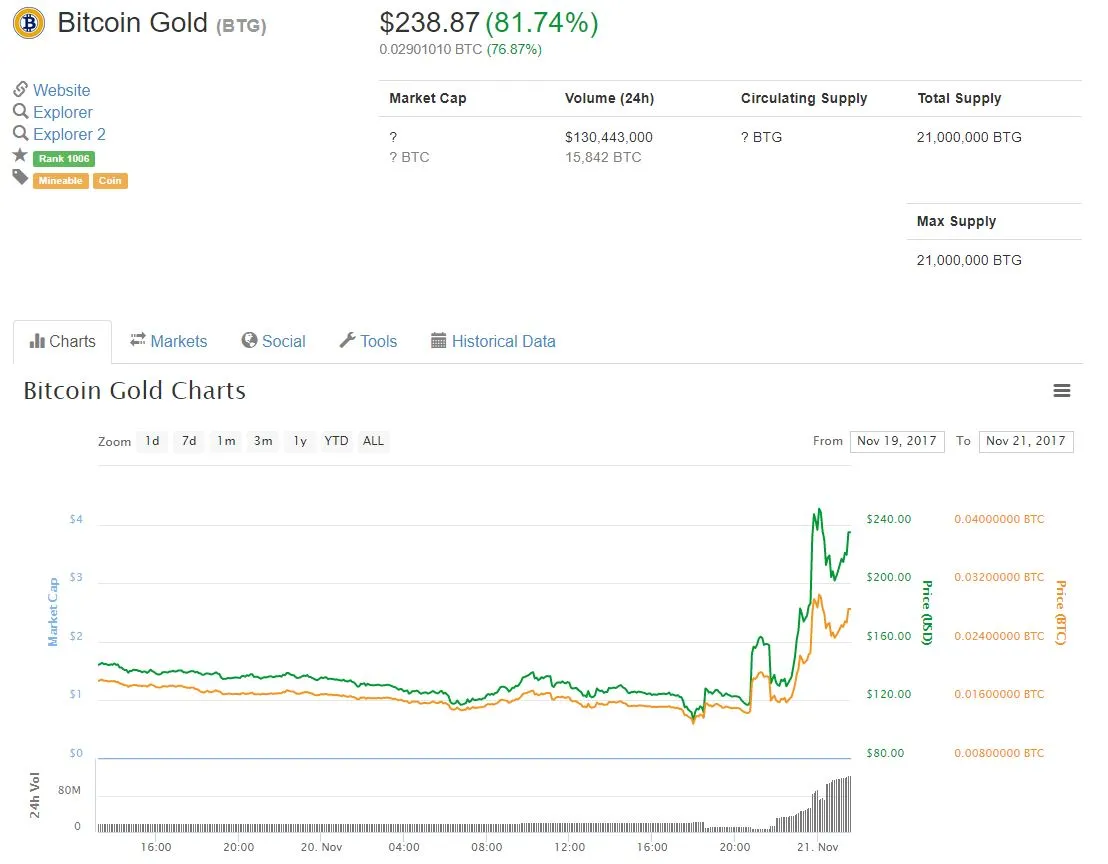
Task: Click the star icon beside Rank badge
Action: (x=20, y=155)
